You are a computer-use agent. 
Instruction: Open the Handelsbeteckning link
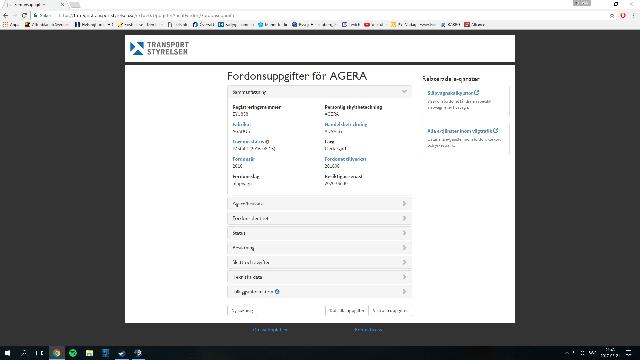click(346, 124)
